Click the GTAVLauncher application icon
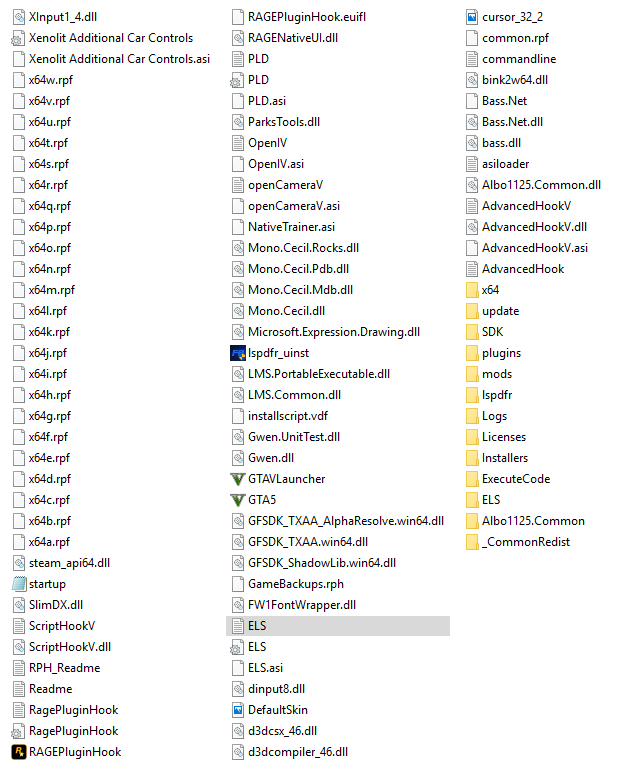The width and height of the screenshot is (644, 769). tap(237, 479)
